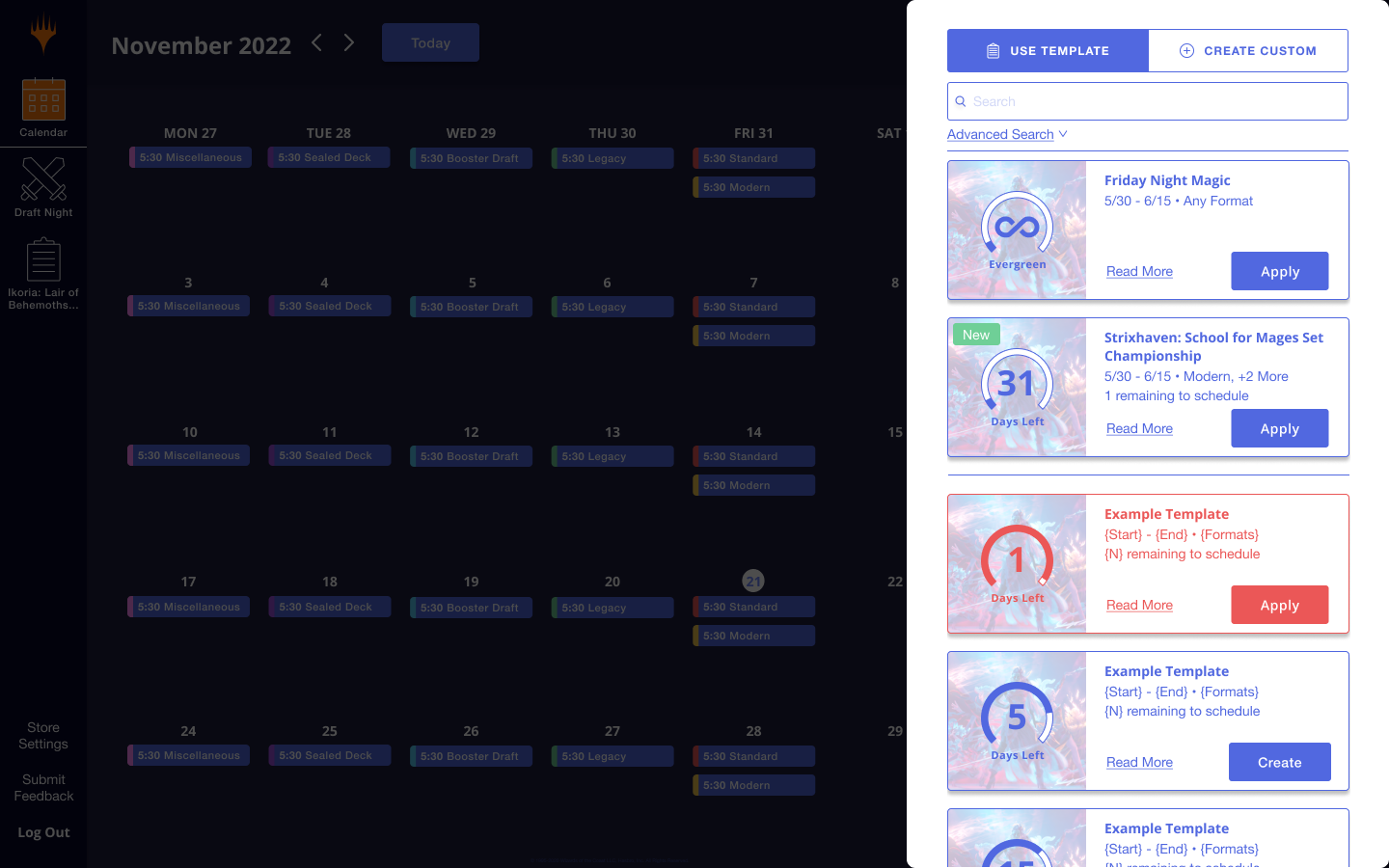Apply the red Example Template
This screenshot has height=868, width=1389.
1280,605
